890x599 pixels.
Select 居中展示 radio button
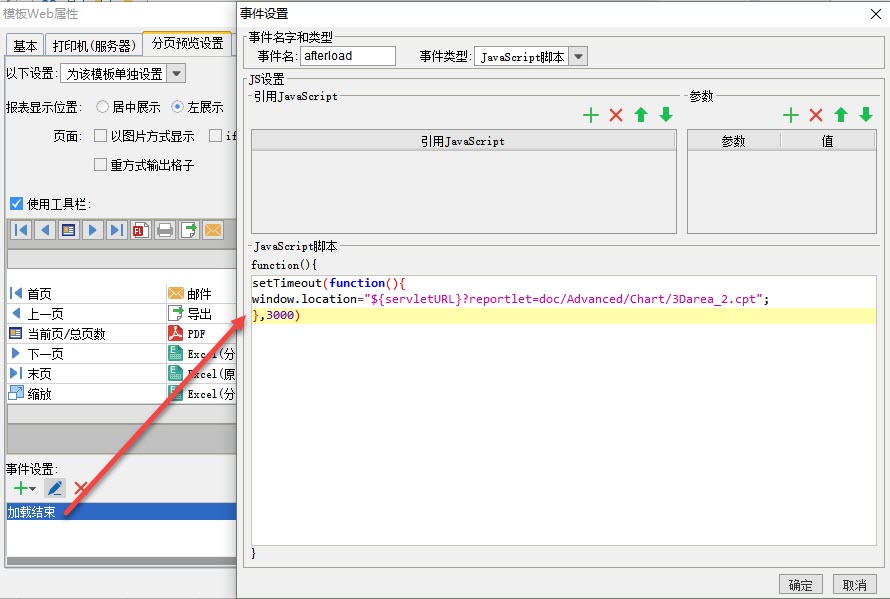(102, 106)
